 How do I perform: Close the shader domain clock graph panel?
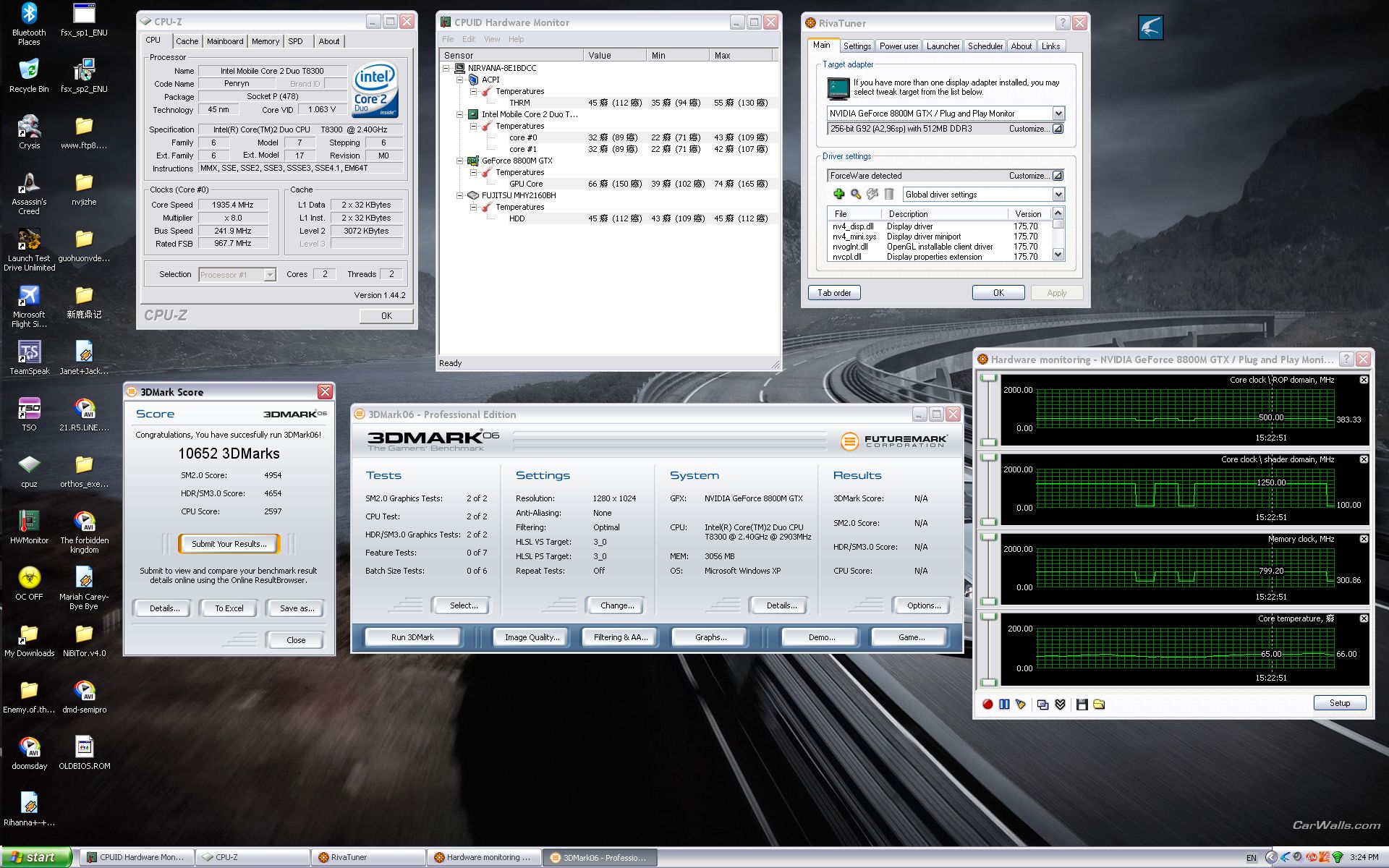(x=1364, y=459)
